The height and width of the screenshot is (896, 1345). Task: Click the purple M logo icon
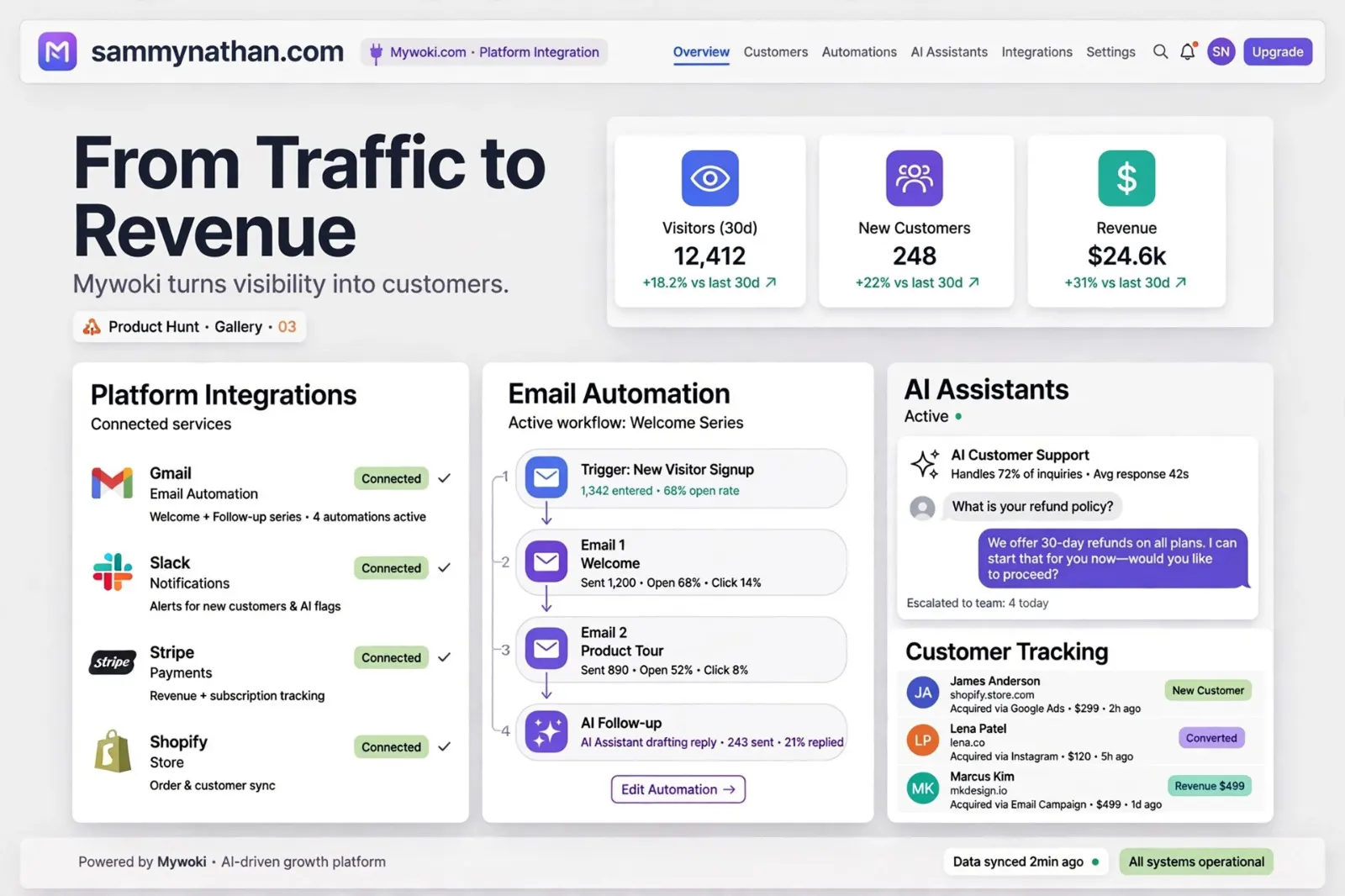pos(57,51)
